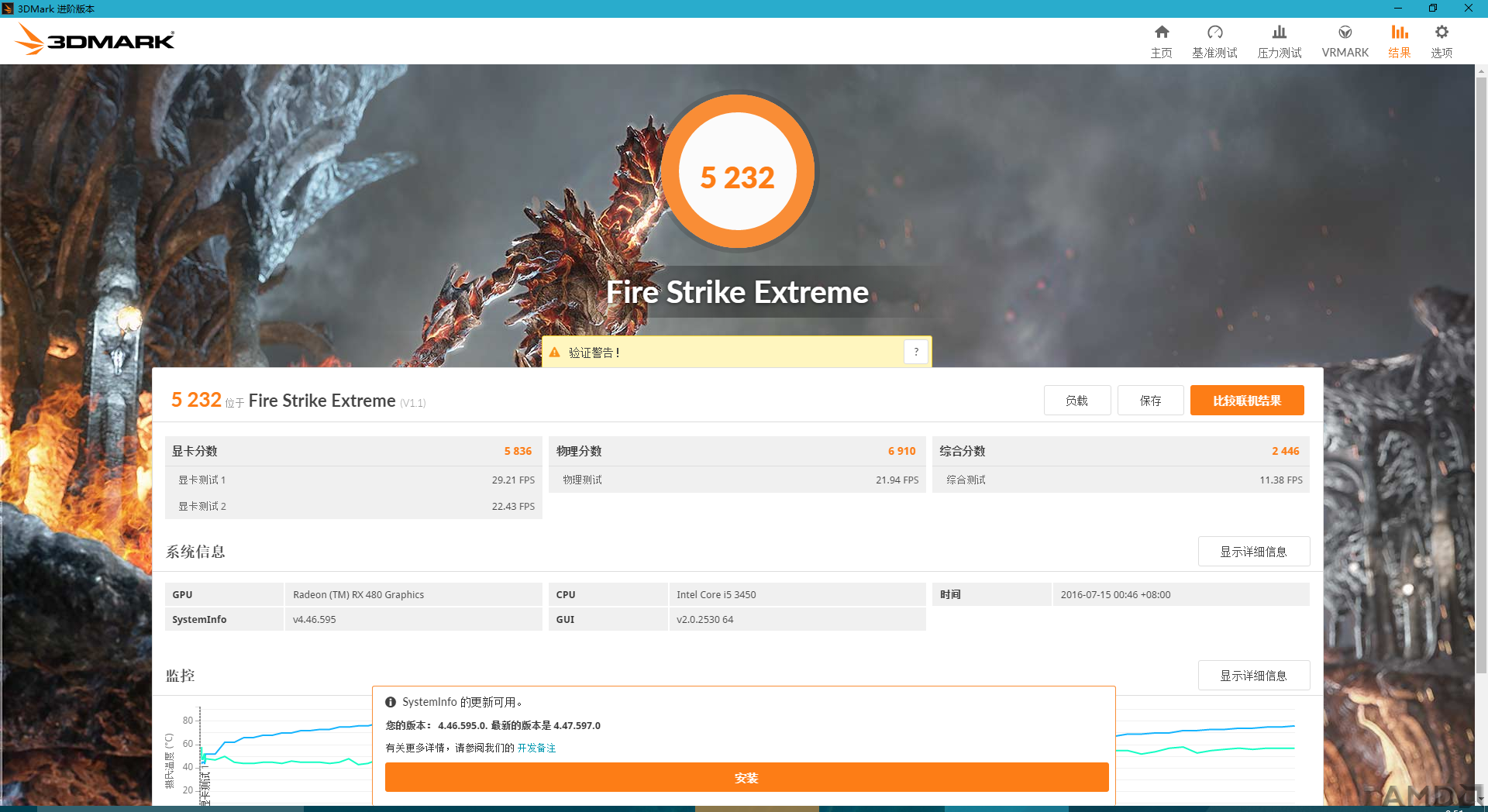Screen dimensions: 1488x812
Task: Click the 保存 save button
Action: 1151,401
